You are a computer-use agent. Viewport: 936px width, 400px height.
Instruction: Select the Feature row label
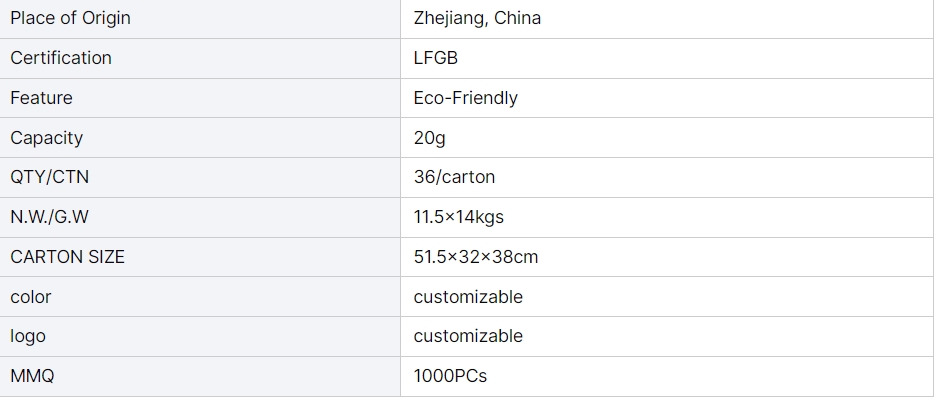coord(41,98)
